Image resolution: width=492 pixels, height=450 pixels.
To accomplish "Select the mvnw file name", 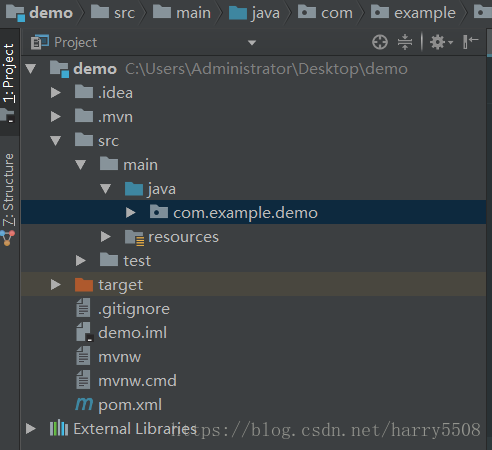I will click(x=120, y=357).
